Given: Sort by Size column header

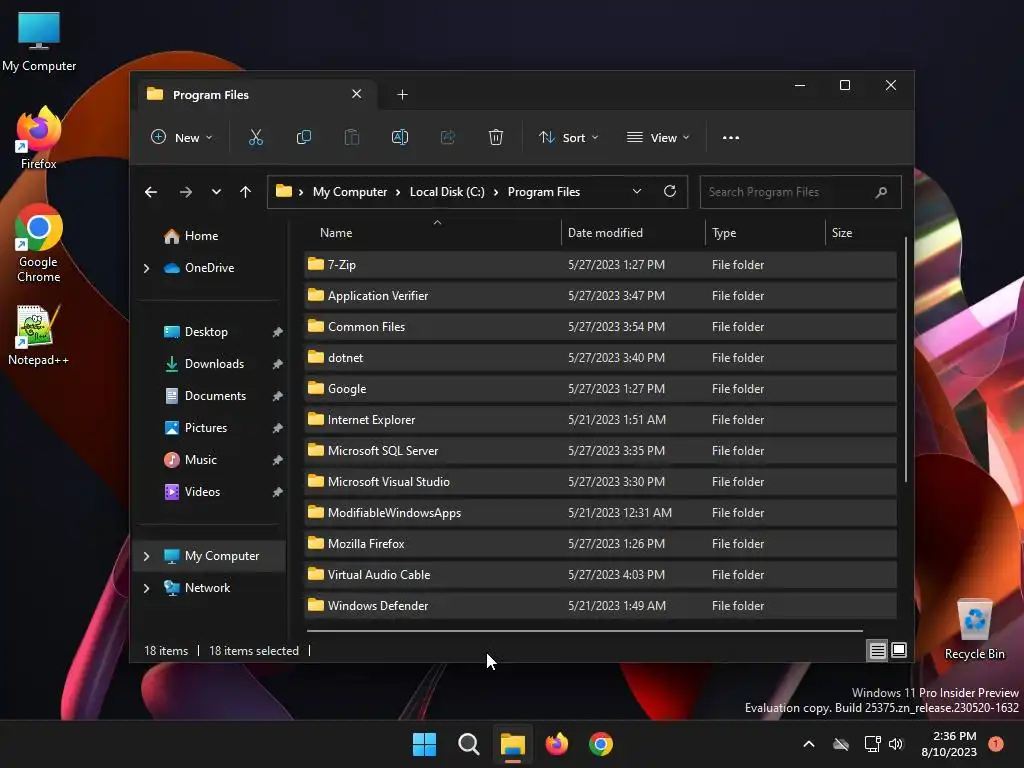Looking at the screenshot, I should [862, 232].
